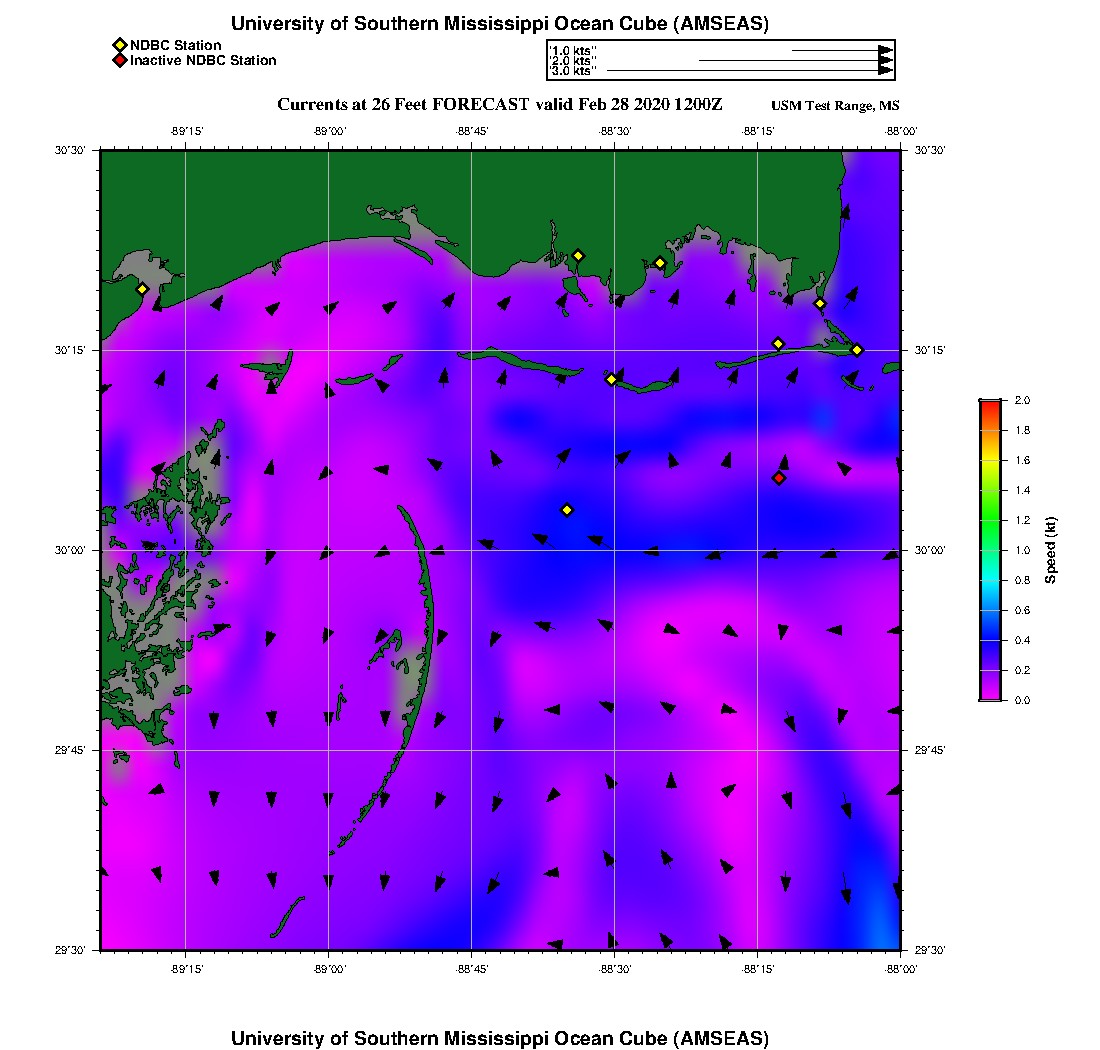This screenshot has height=1050, width=1100.
Task: Click the red diamond icon in the legend
Action: (x=119, y=61)
